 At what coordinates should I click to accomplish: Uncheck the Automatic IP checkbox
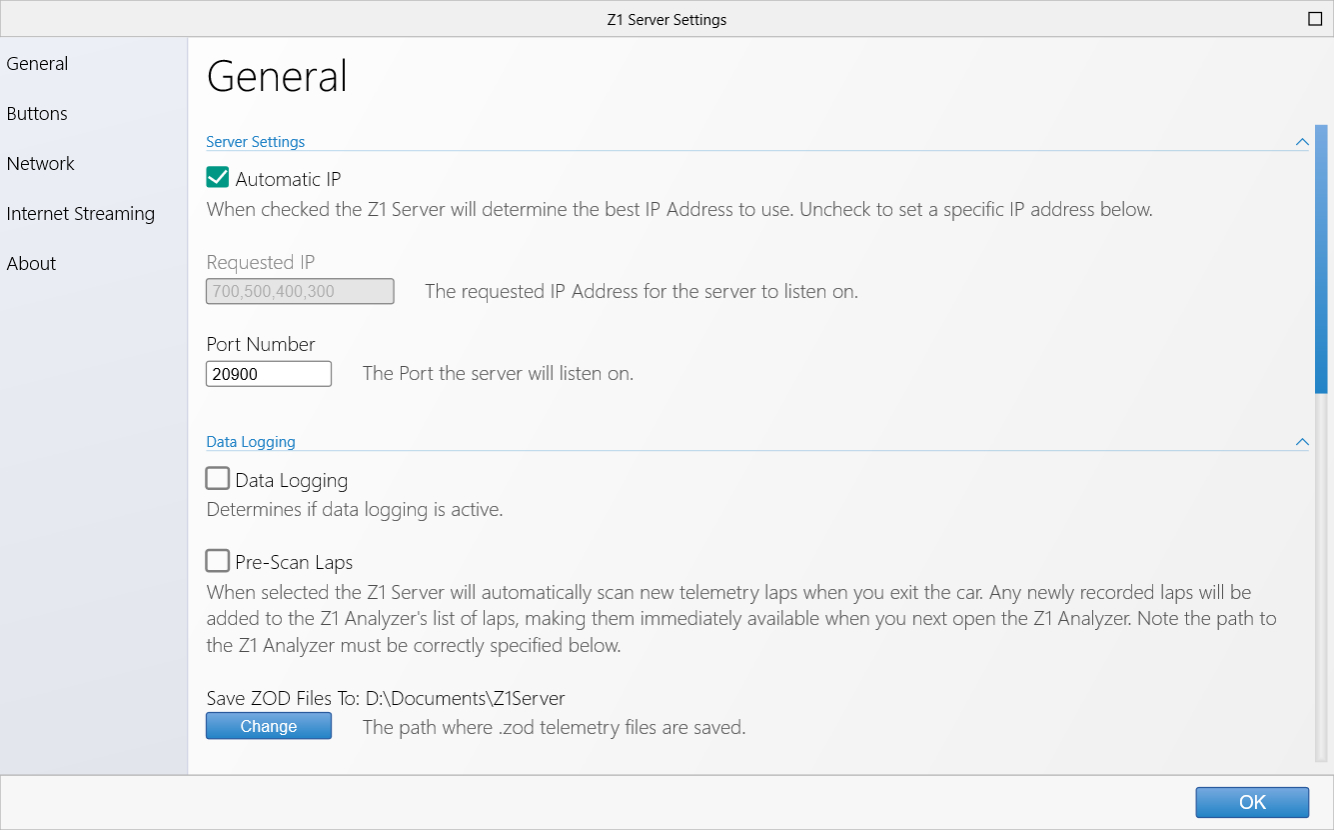pos(218,178)
